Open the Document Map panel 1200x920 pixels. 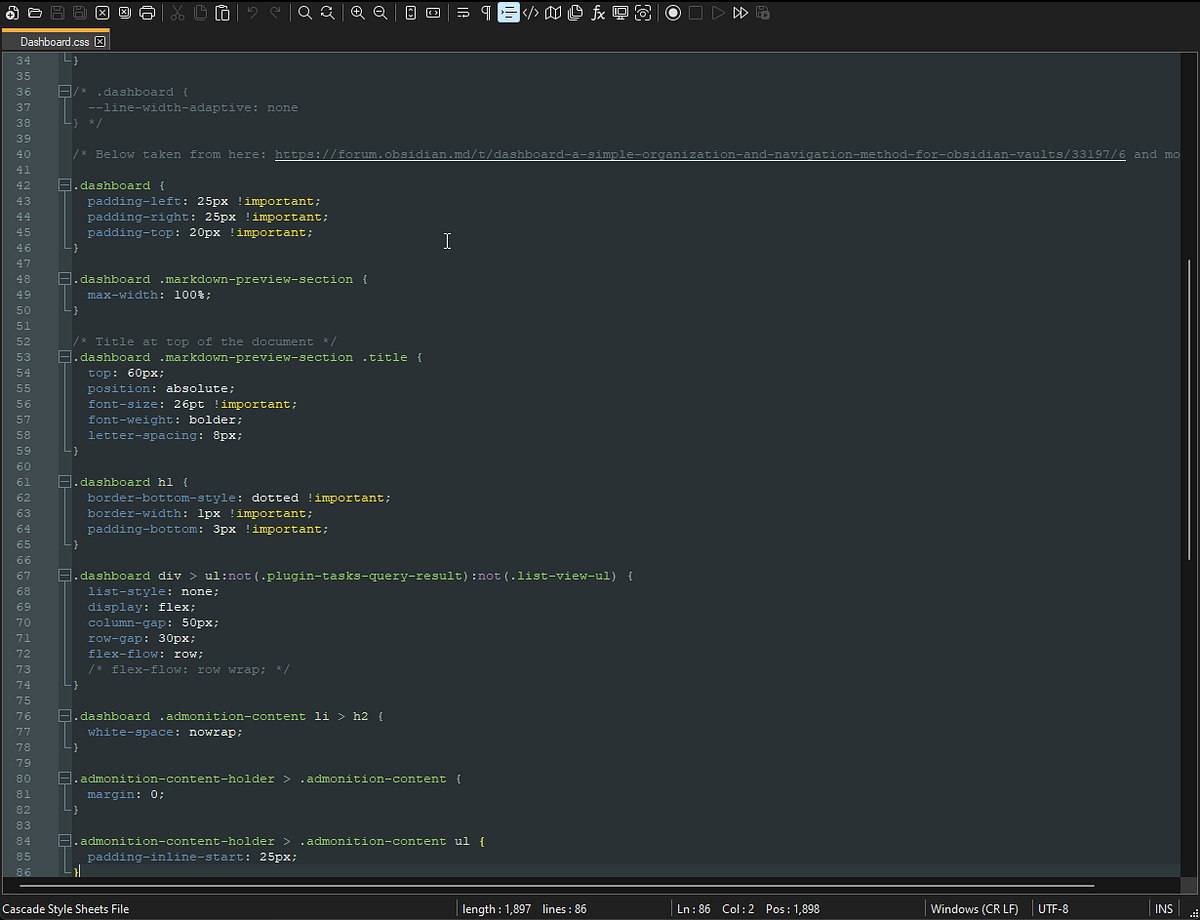[x=553, y=13]
